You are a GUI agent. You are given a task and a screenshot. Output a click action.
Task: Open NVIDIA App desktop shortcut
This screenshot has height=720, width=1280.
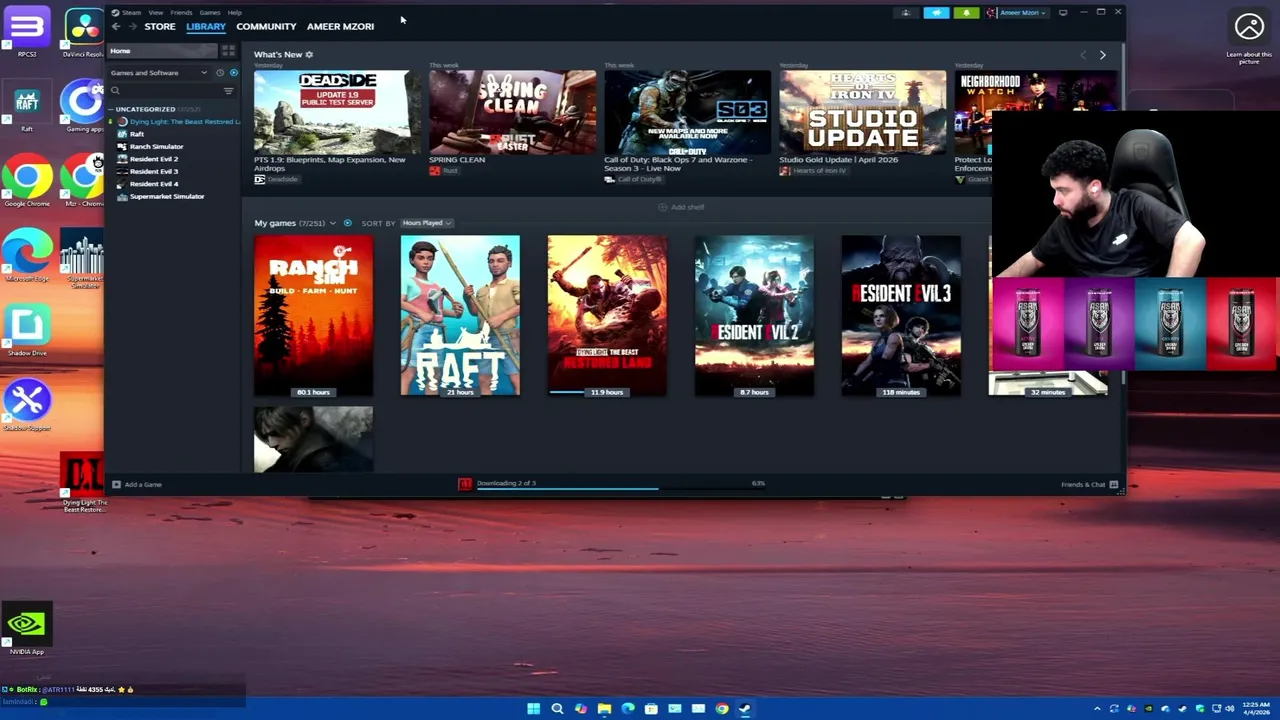[x=27, y=630]
